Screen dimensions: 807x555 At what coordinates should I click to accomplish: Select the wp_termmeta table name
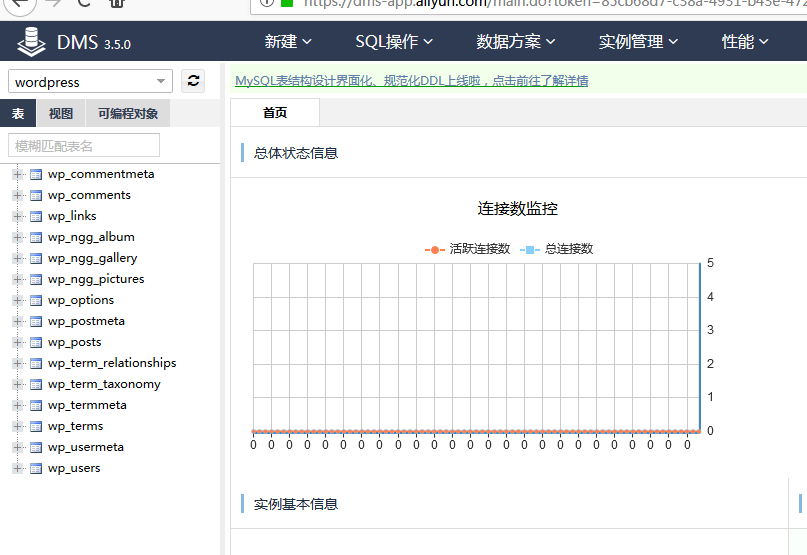pyautogui.click(x=87, y=405)
